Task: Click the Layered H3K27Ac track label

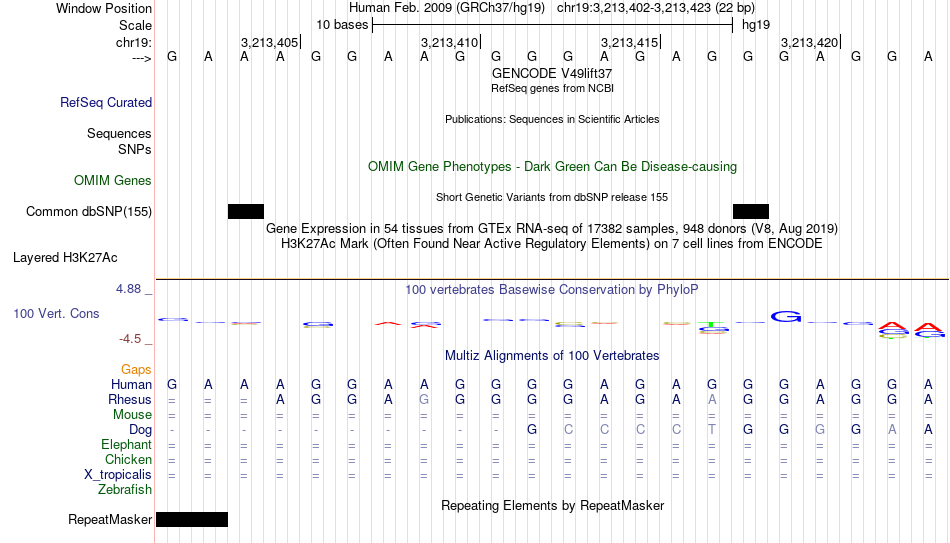Action: [x=65, y=258]
